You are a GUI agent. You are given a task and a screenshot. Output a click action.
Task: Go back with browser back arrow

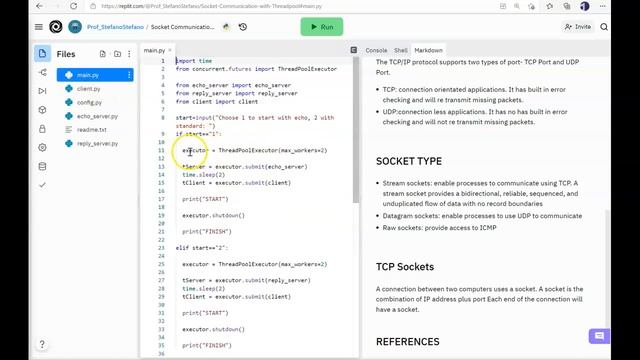39,6
